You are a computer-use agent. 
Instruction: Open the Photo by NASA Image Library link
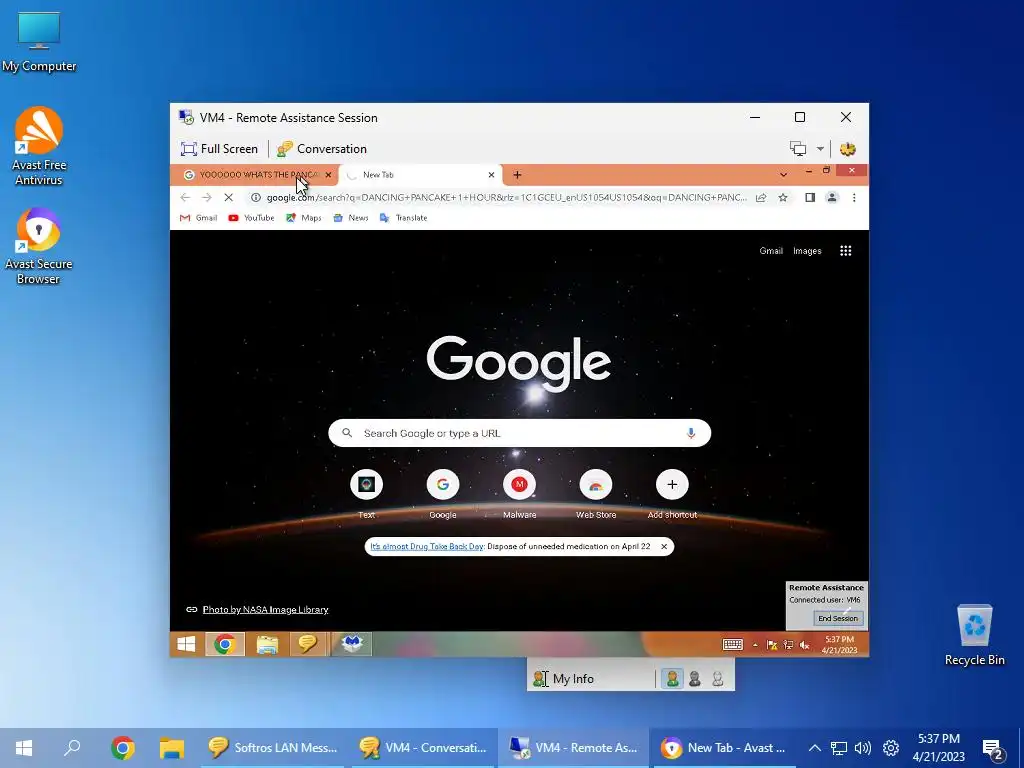tap(265, 609)
